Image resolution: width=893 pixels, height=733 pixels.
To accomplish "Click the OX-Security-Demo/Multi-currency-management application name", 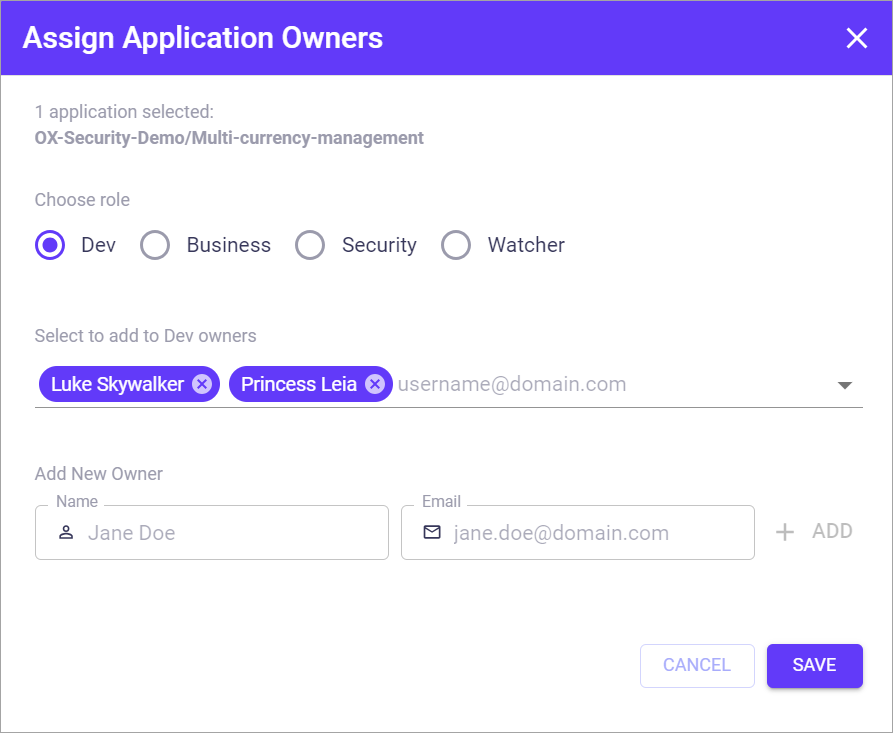I will pos(229,138).
